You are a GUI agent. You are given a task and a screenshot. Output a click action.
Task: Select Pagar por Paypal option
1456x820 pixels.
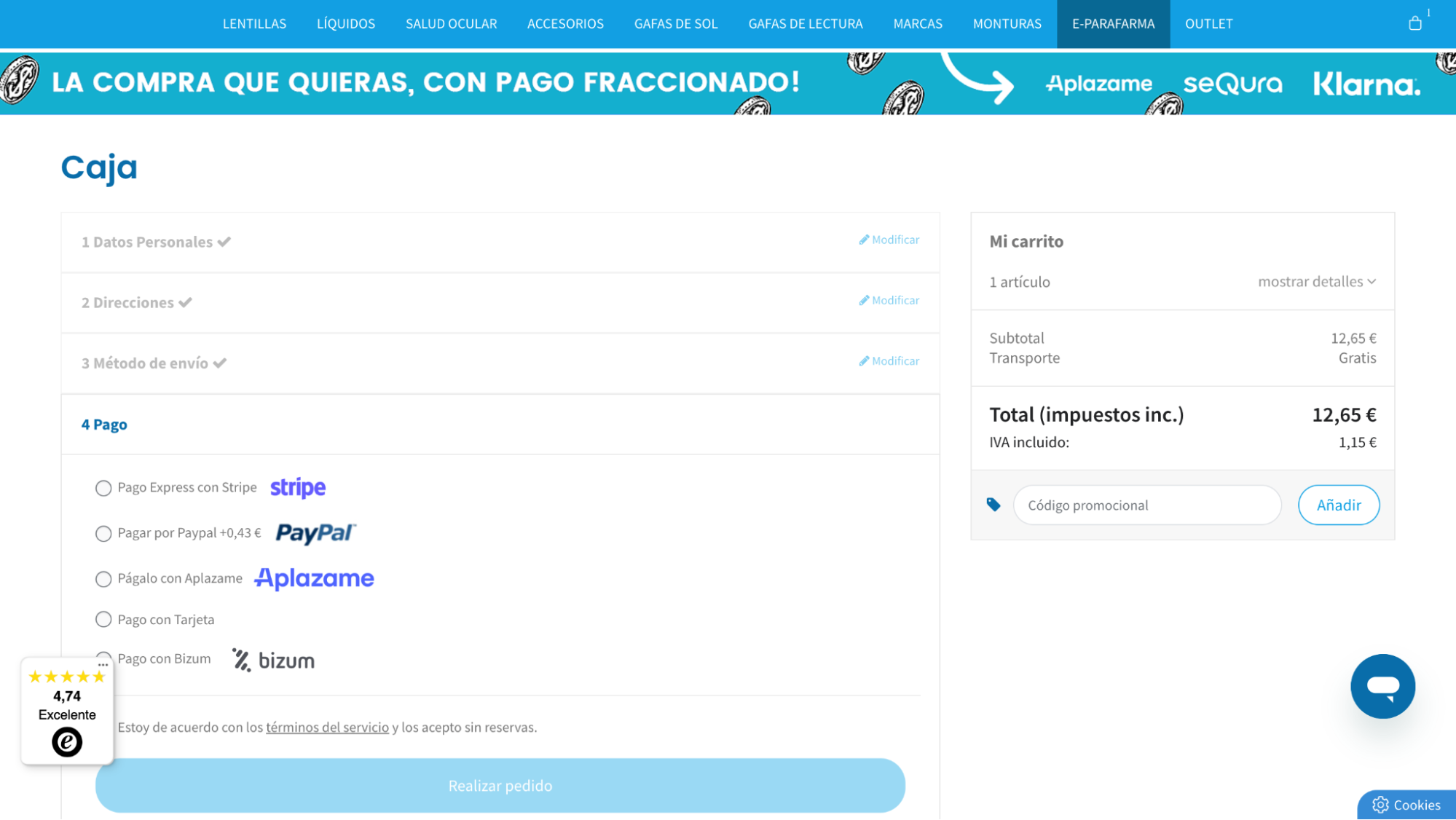coord(103,534)
